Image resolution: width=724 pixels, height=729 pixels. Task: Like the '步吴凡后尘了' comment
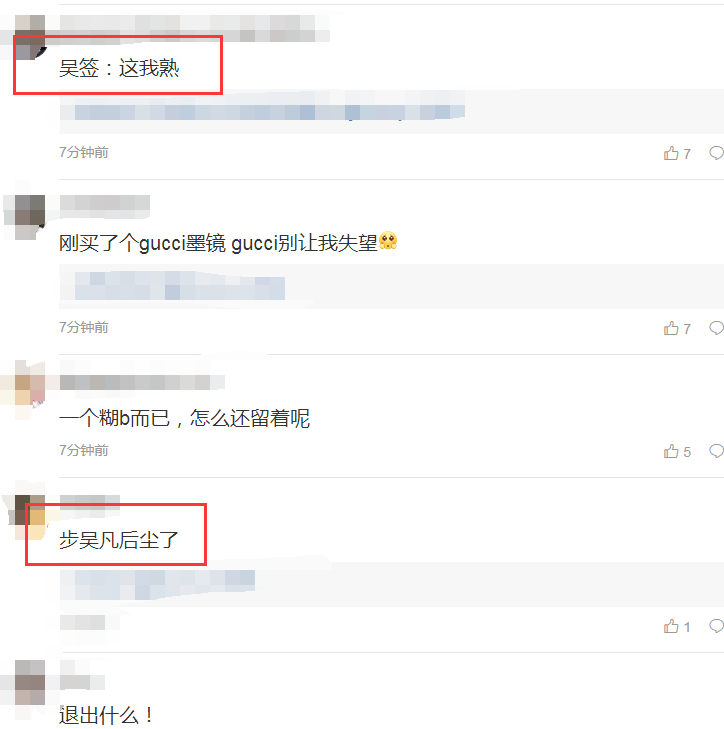point(677,626)
